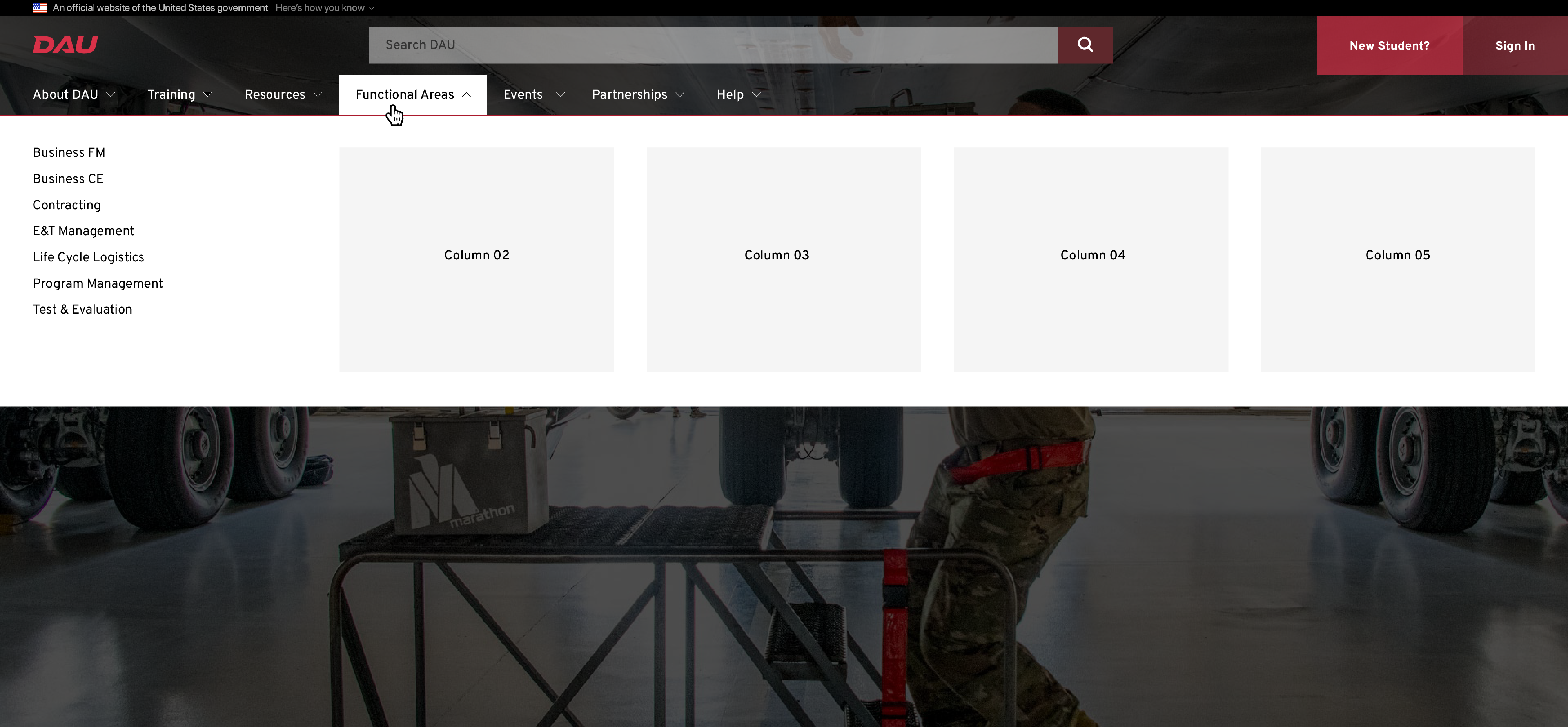
Task: Open the Events menu
Action: [x=534, y=95]
